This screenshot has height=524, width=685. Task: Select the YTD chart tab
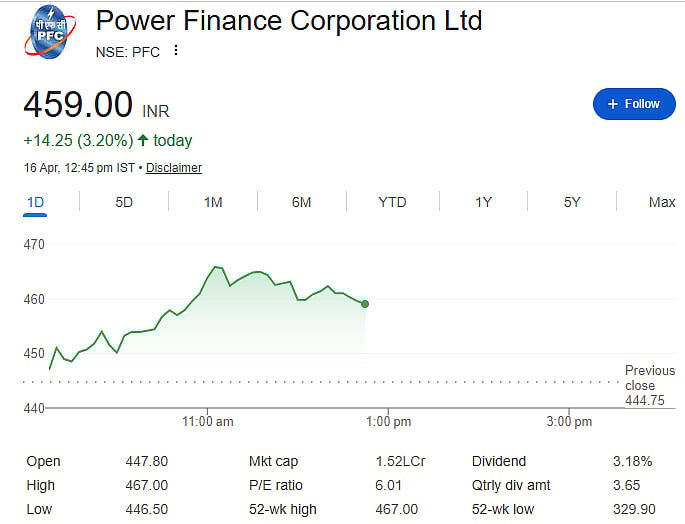[392, 202]
